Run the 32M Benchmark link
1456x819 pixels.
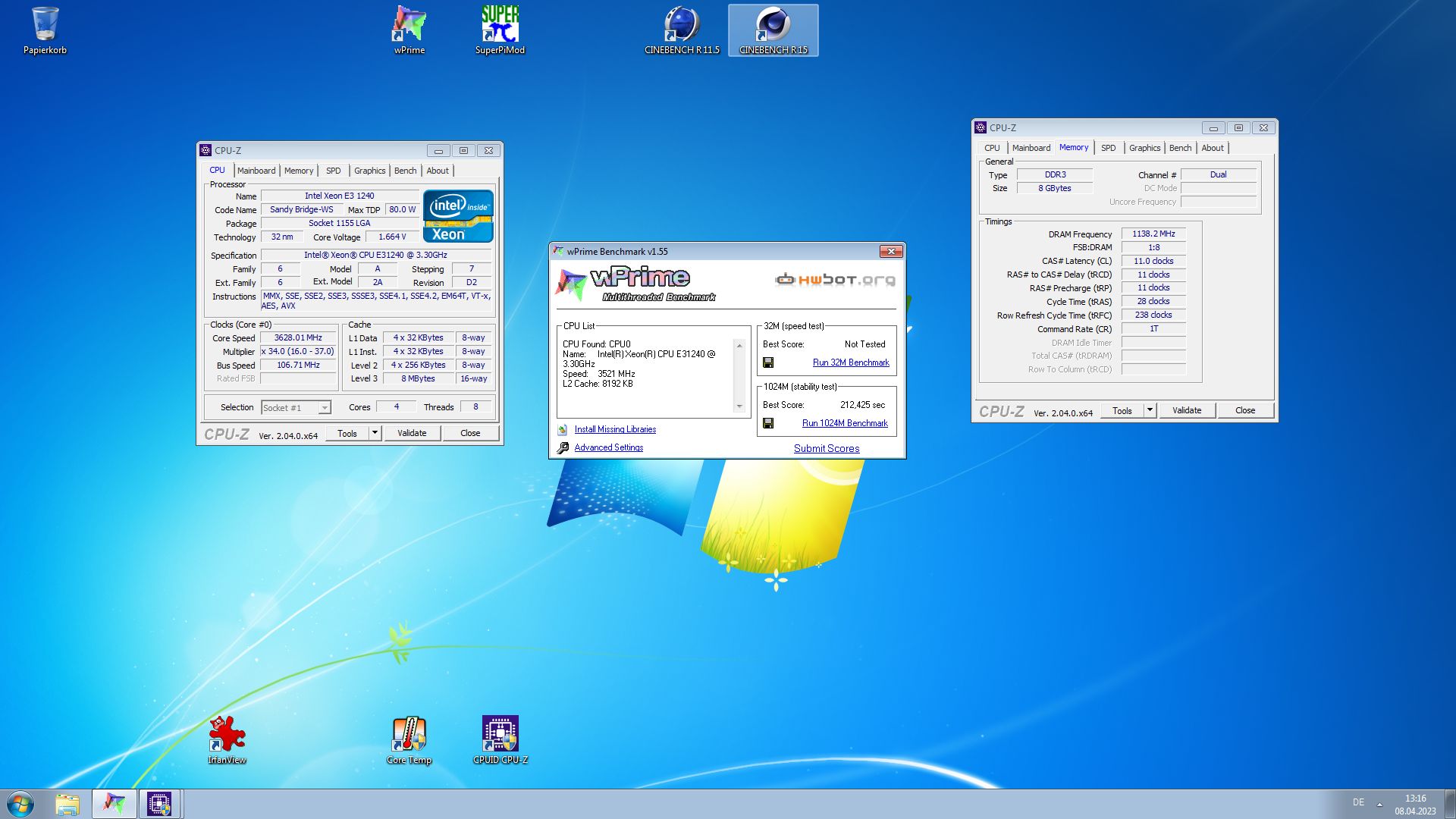click(851, 362)
